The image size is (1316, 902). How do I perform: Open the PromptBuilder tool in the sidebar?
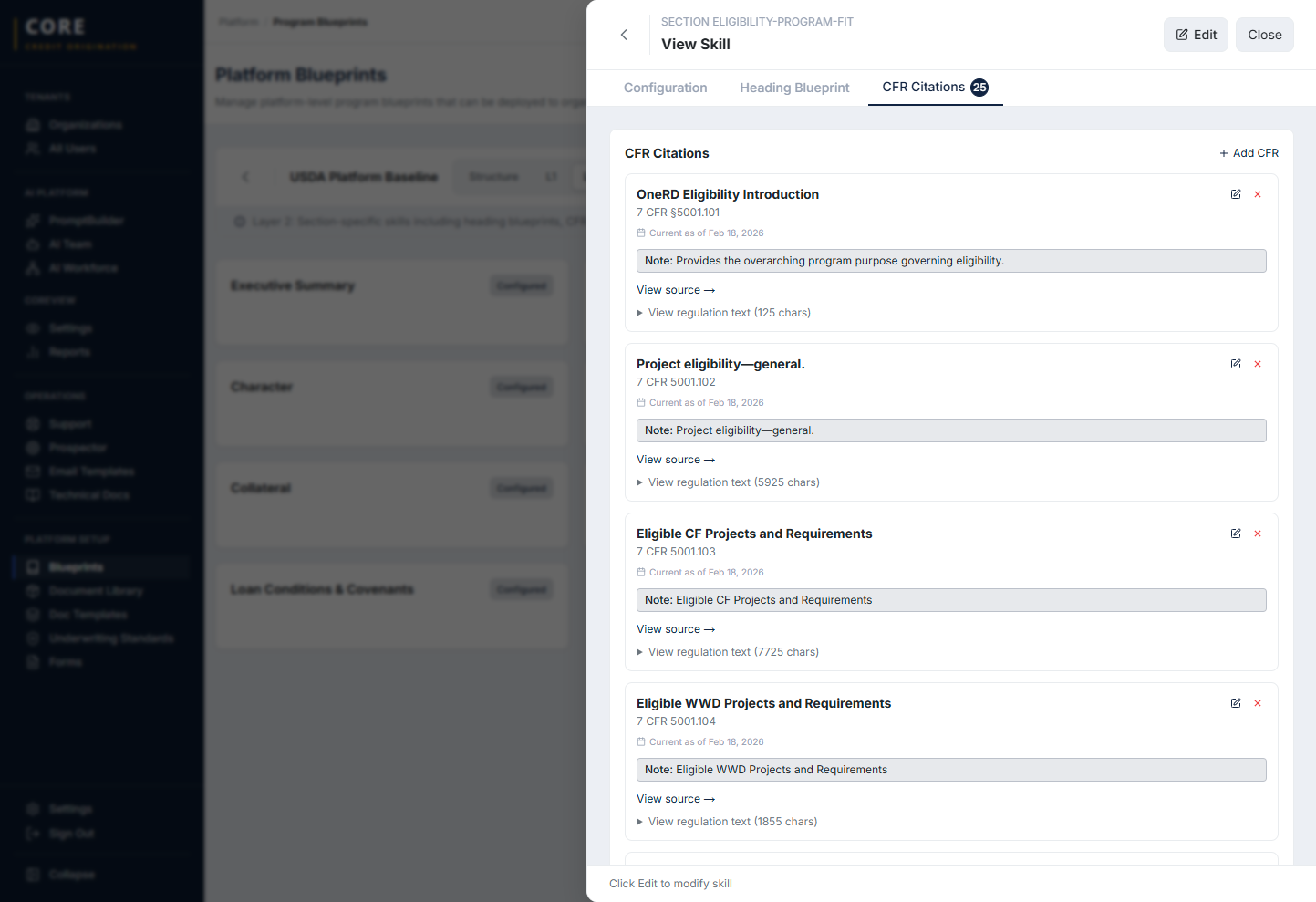click(x=85, y=221)
